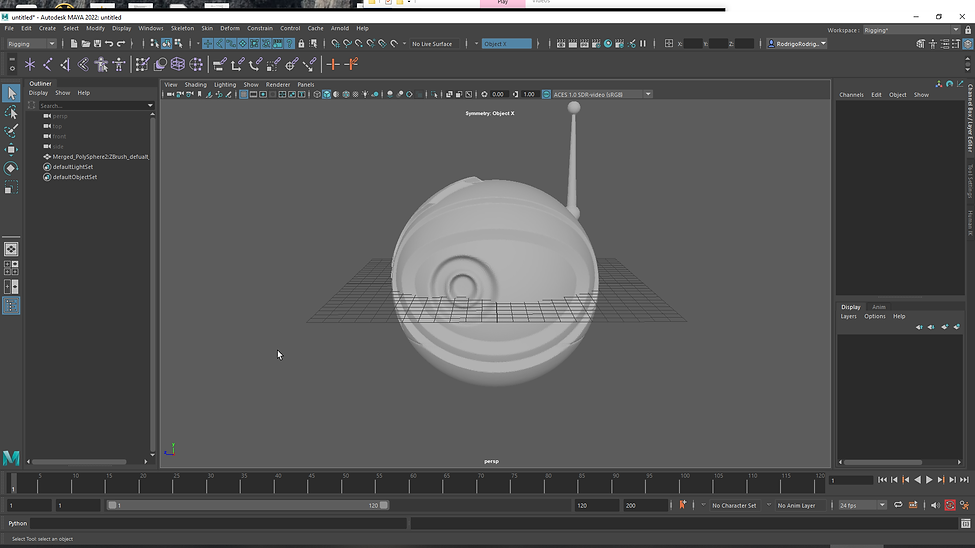Click the orange Set Key bookmark icon

click(683, 505)
